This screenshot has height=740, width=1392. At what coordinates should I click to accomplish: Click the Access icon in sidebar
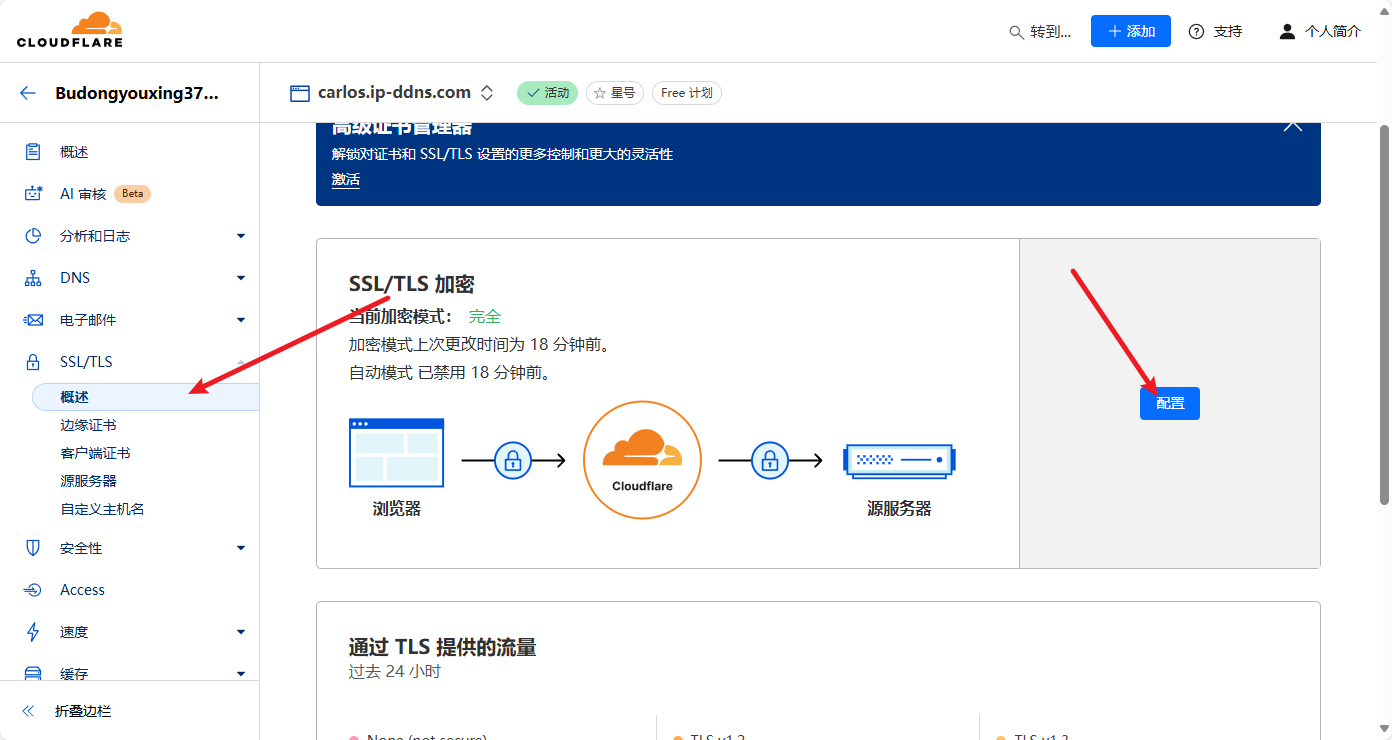33,590
